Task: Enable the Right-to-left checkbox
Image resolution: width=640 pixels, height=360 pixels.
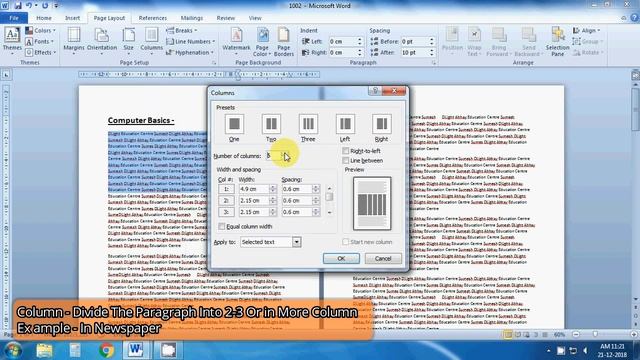Action: coord(346,151)
